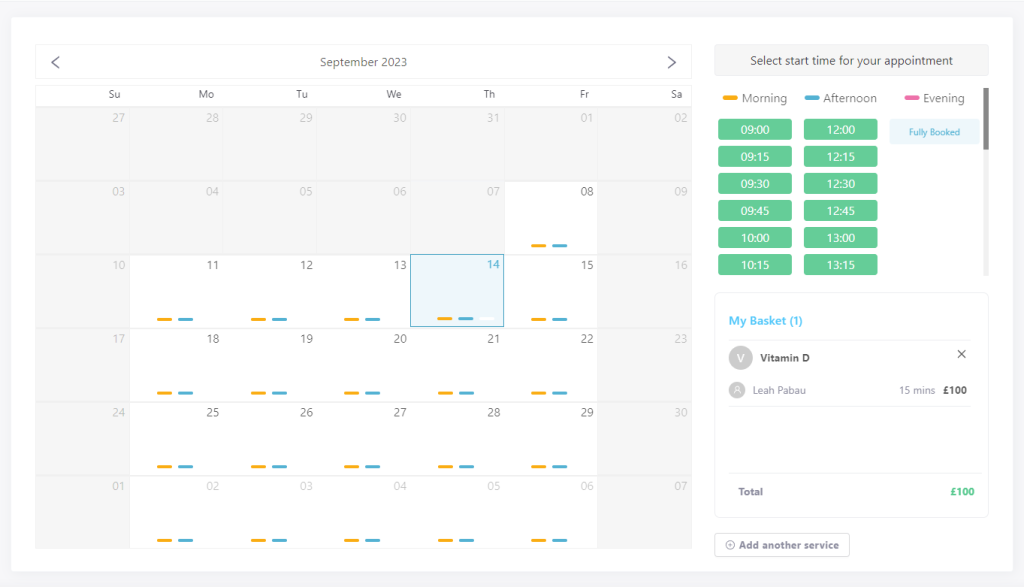Click the V avatar for Vitamin D
Viewport: 1024px width, 587px height.
click(740, 357)
